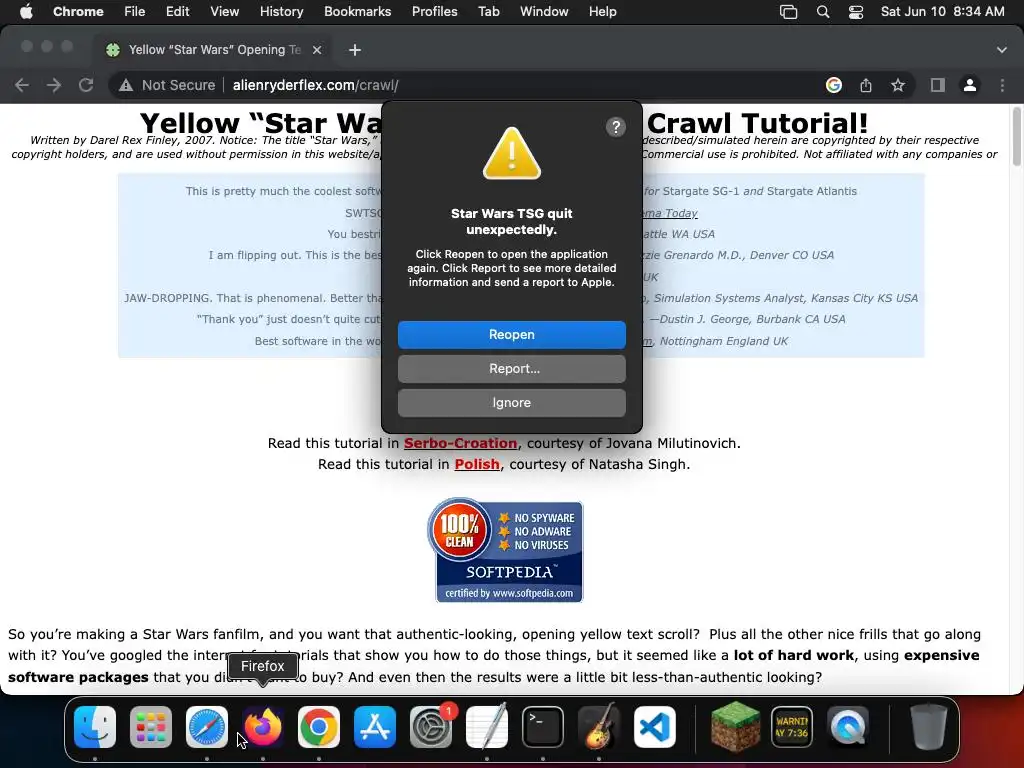The width and height of the screenshot is (1024, 768).
Task: Open a new tab with plus button
Action: point(355,50)
